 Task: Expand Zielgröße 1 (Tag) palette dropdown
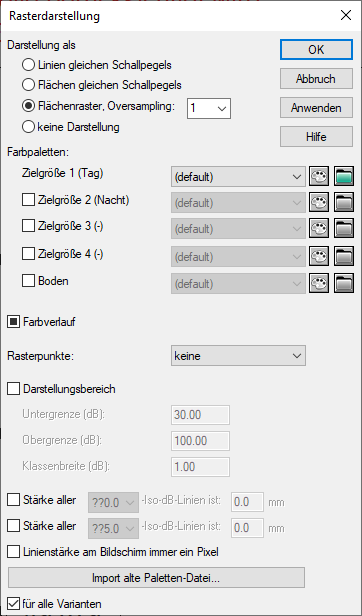(238, 176)
